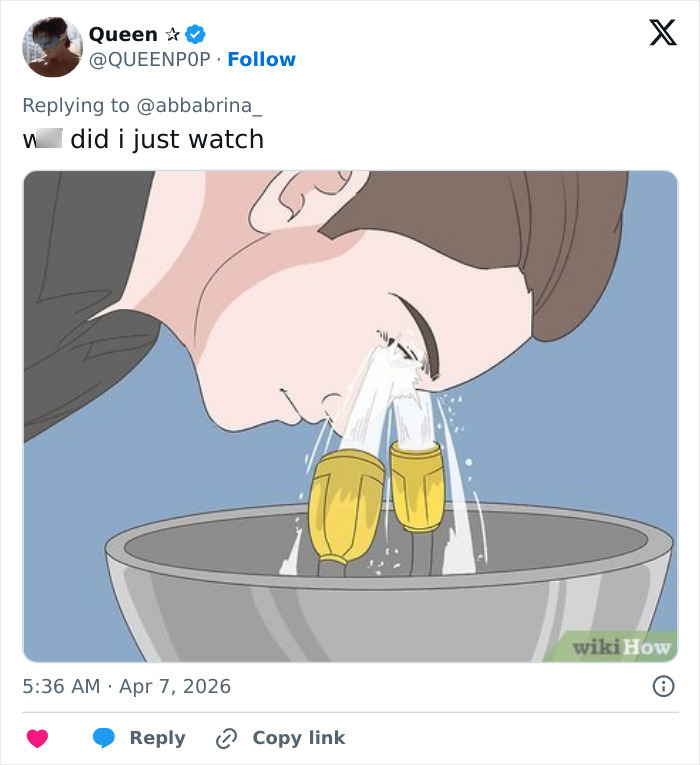This screenshot has height=765, width=700.
Task: Click the "Replying to" label
Action: click(76, 105)
